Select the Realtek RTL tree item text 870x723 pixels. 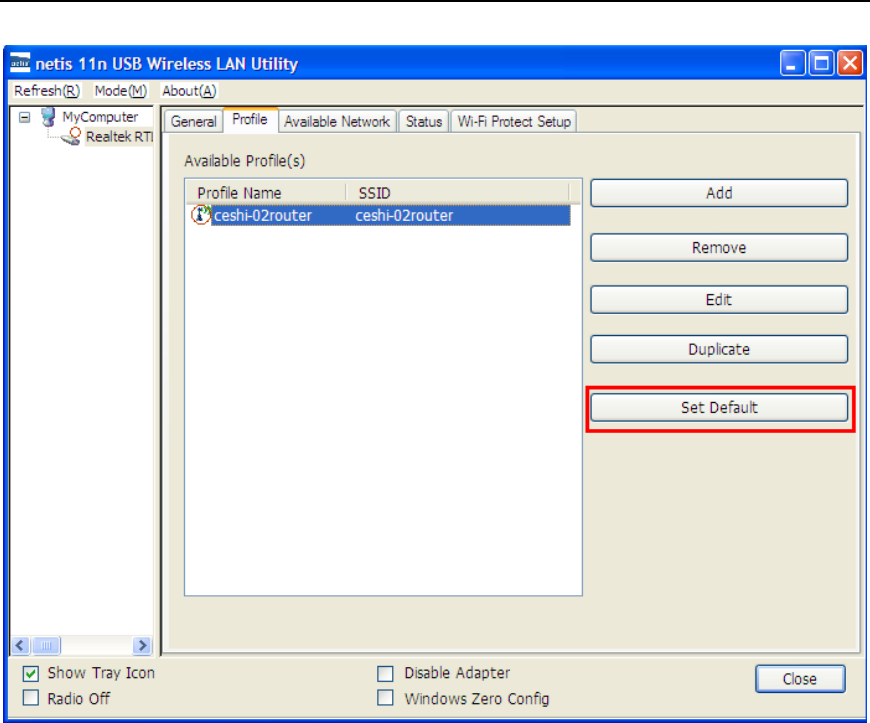pyautogui.click(x=119, y=136)
